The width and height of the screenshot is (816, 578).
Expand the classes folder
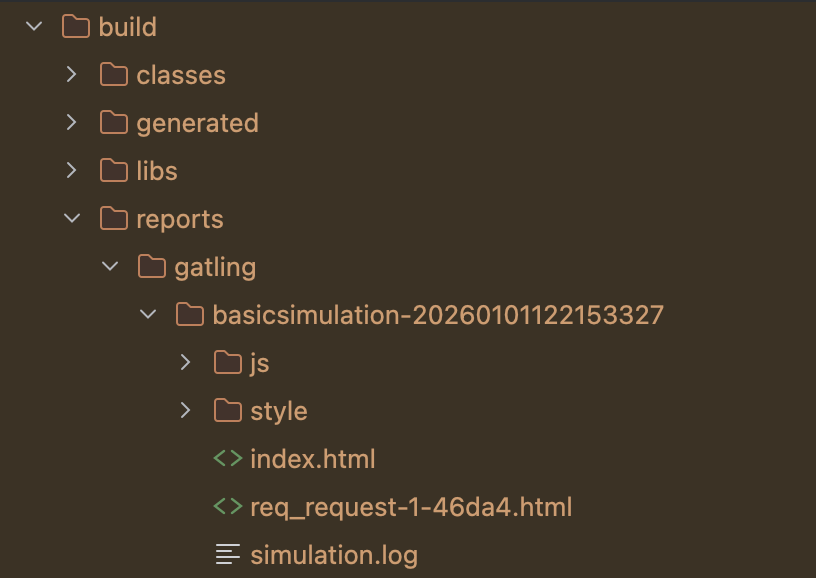tap(70, 75)
